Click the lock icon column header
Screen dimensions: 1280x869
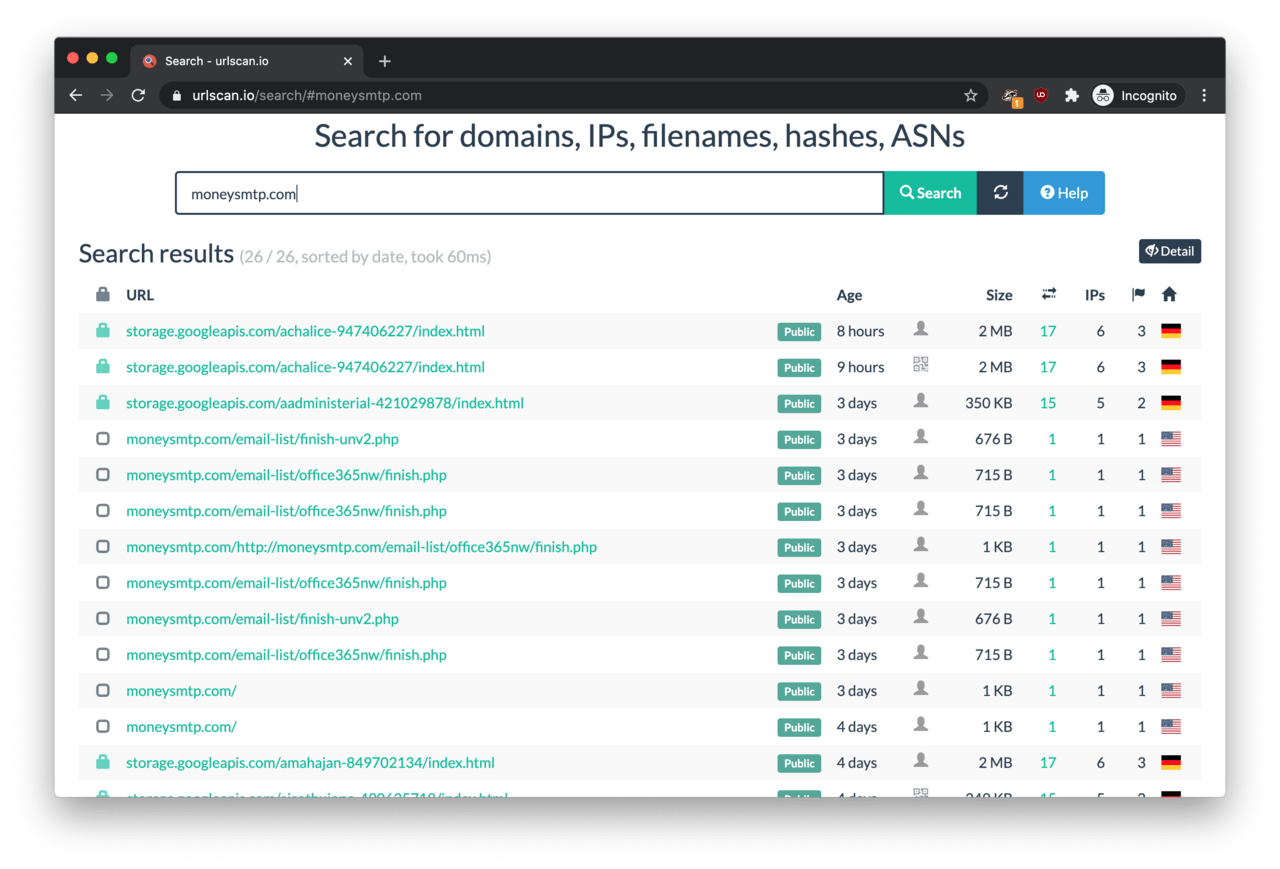pos(102,294)
